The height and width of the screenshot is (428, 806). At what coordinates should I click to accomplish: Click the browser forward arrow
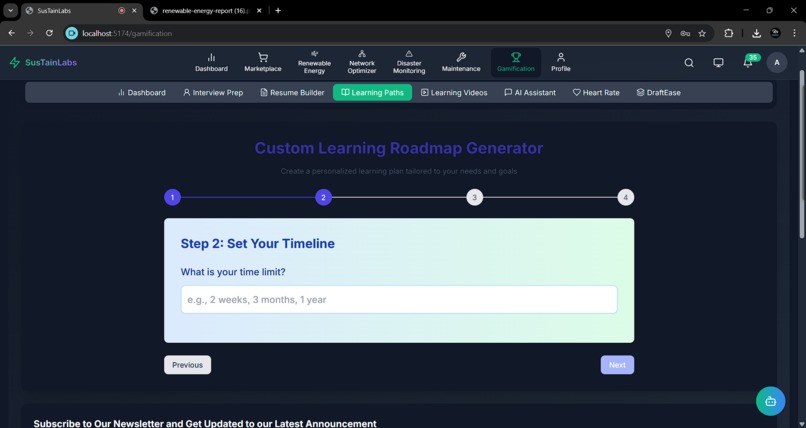pos(30,33)
